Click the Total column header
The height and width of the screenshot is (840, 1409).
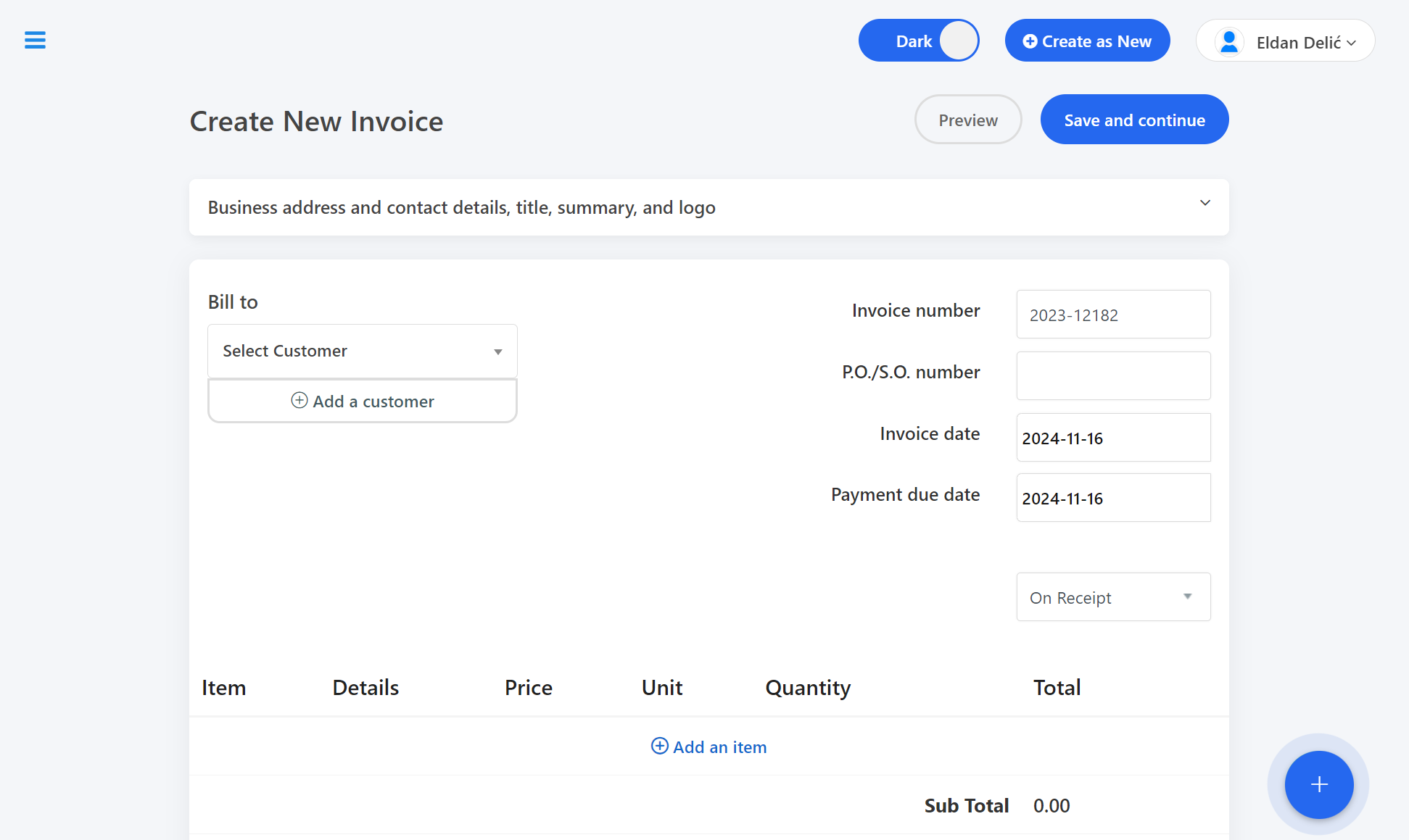point(1057,687)
